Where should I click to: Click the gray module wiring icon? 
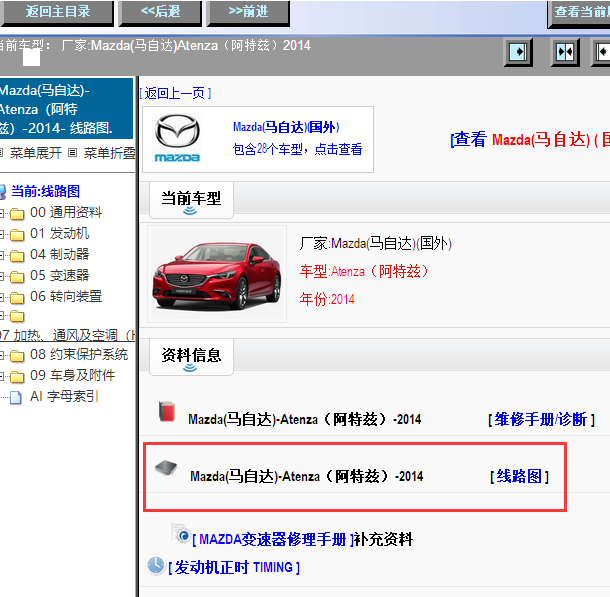coord(166,467)
